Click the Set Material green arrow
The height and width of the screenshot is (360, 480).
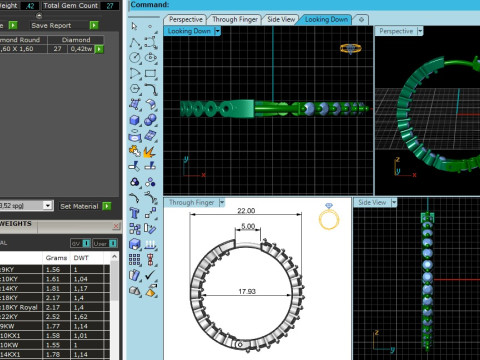(107, 206)
